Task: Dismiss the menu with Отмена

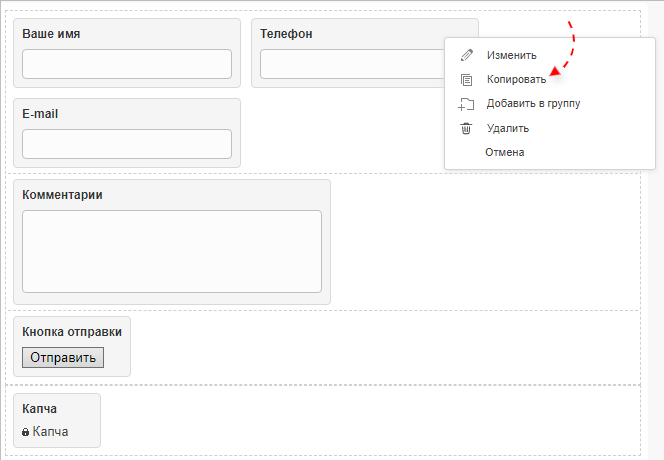Action: pos(504,152)
